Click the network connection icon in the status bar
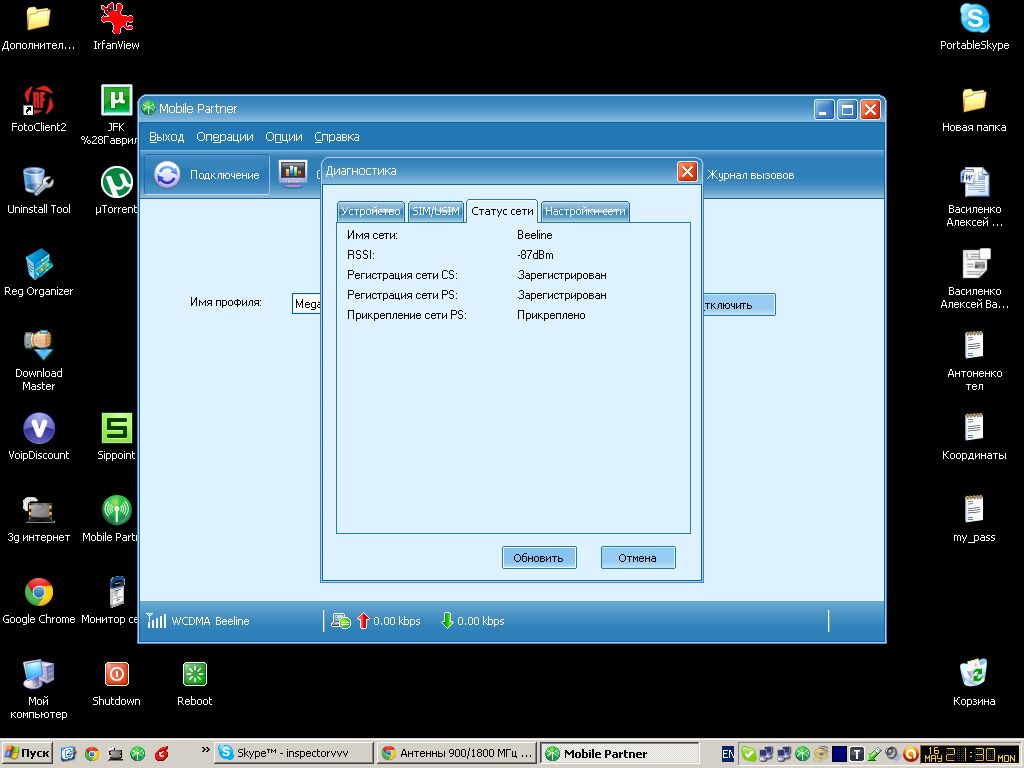Viewport: 1024px width, 768px height. point(340,620)
